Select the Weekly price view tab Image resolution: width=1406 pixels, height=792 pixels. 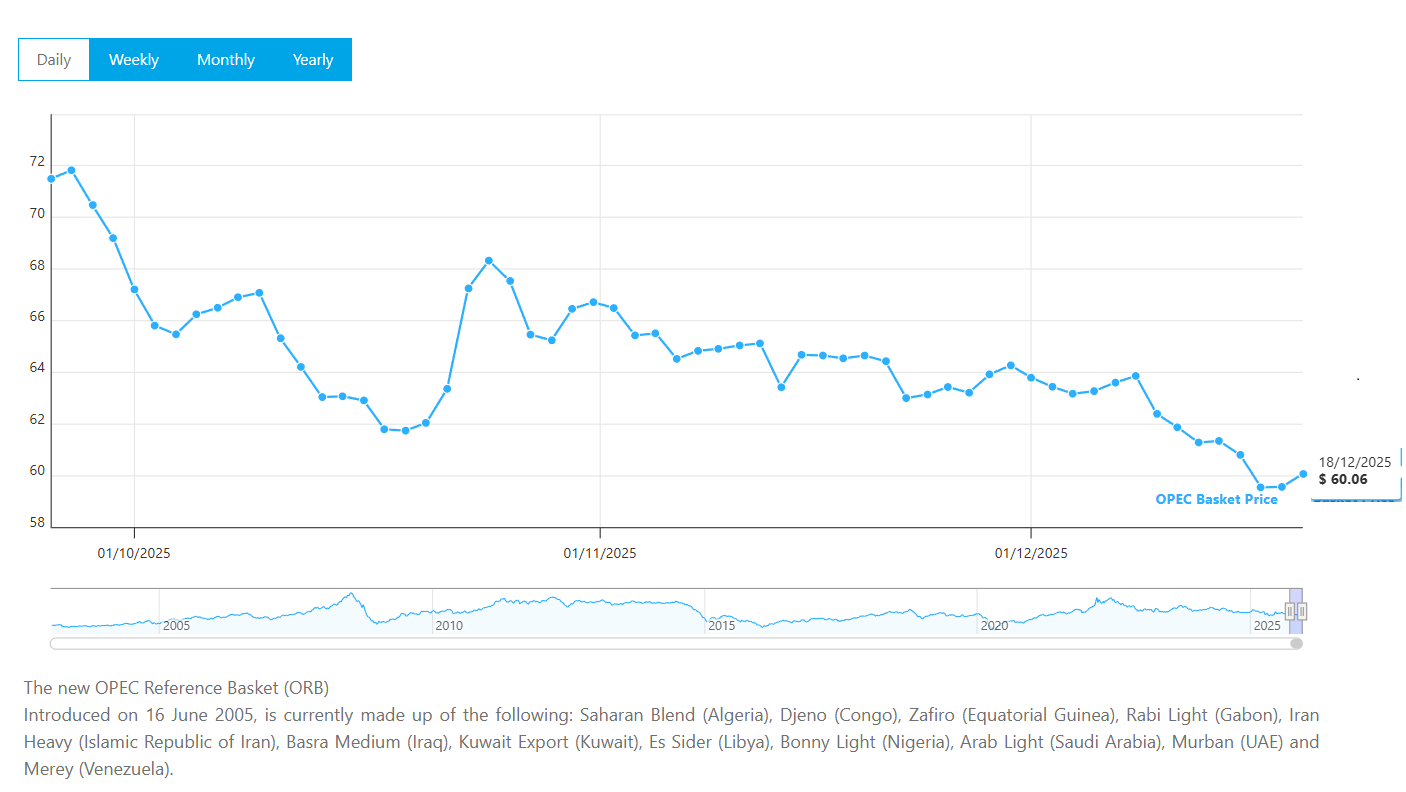point(133,60)
